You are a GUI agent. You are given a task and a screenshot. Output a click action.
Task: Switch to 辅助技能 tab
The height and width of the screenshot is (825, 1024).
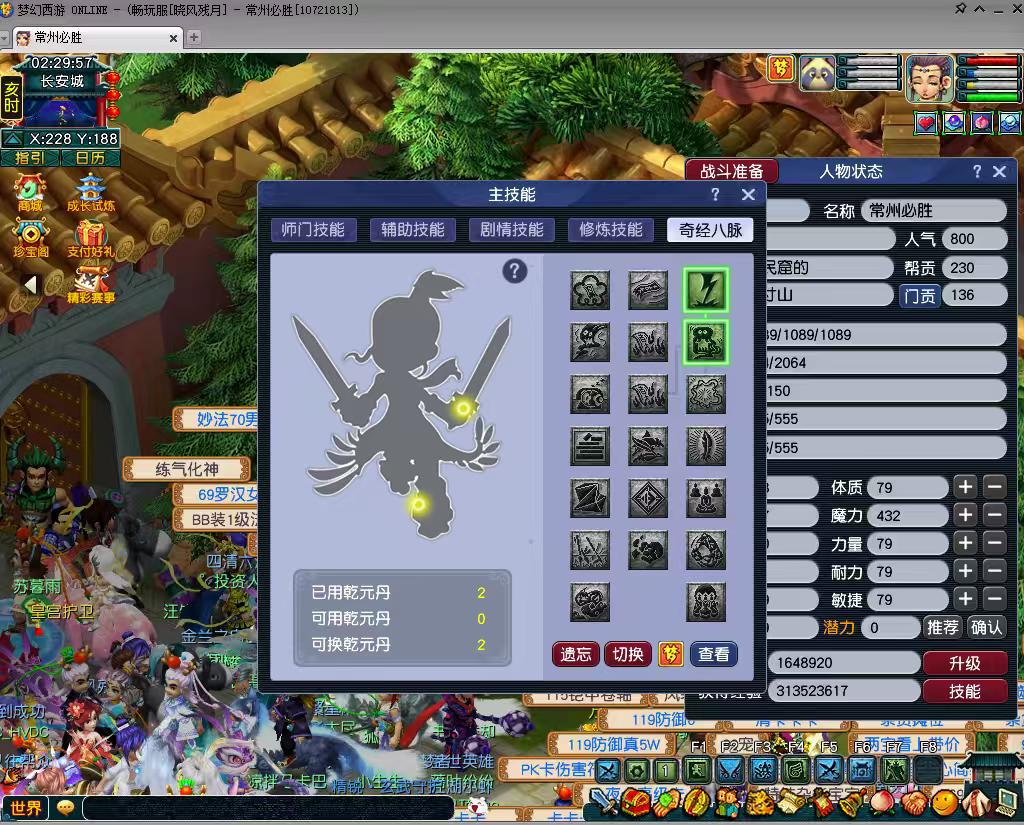point(413,230)
